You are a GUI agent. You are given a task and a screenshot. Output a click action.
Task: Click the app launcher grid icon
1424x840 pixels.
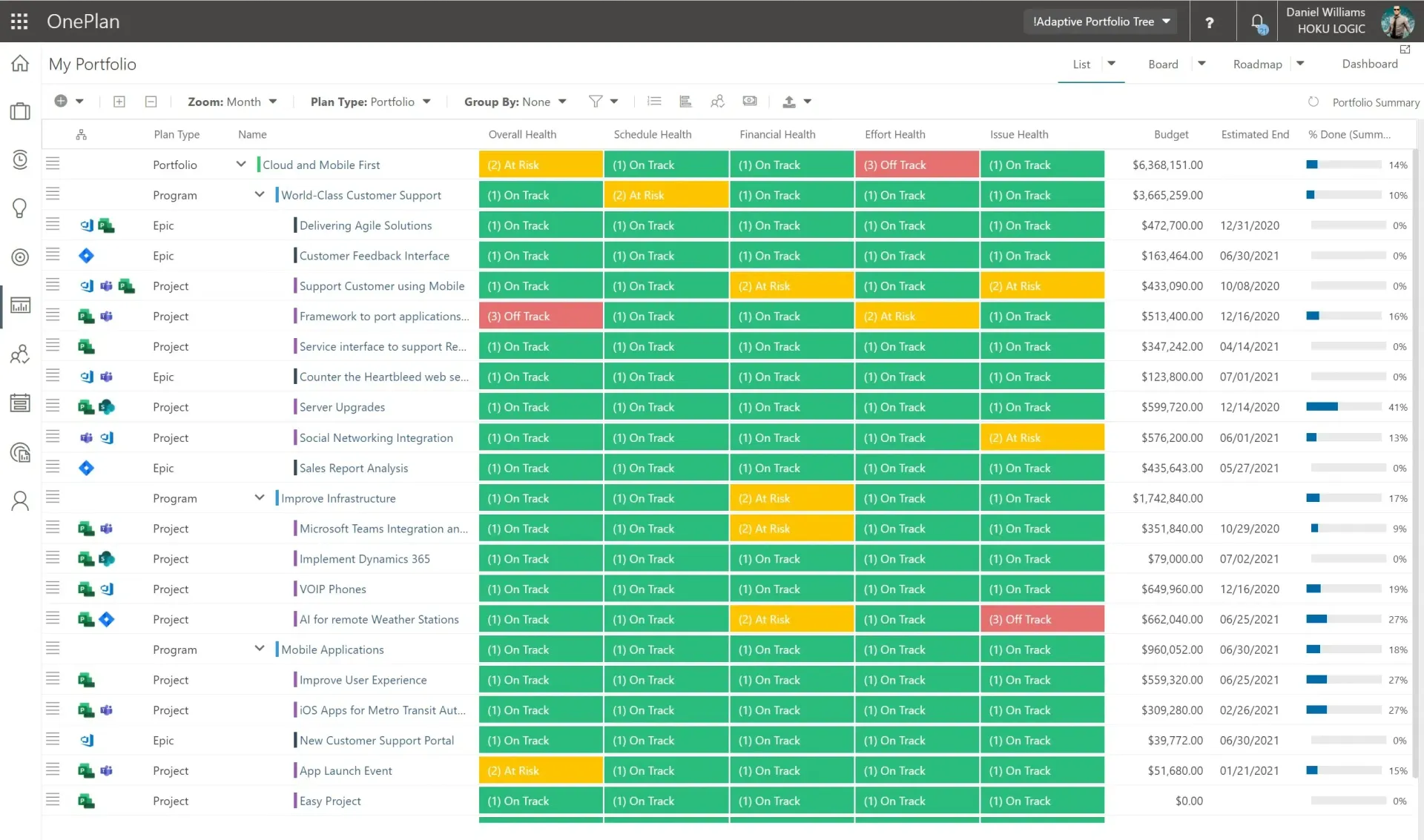coord(19,22)
